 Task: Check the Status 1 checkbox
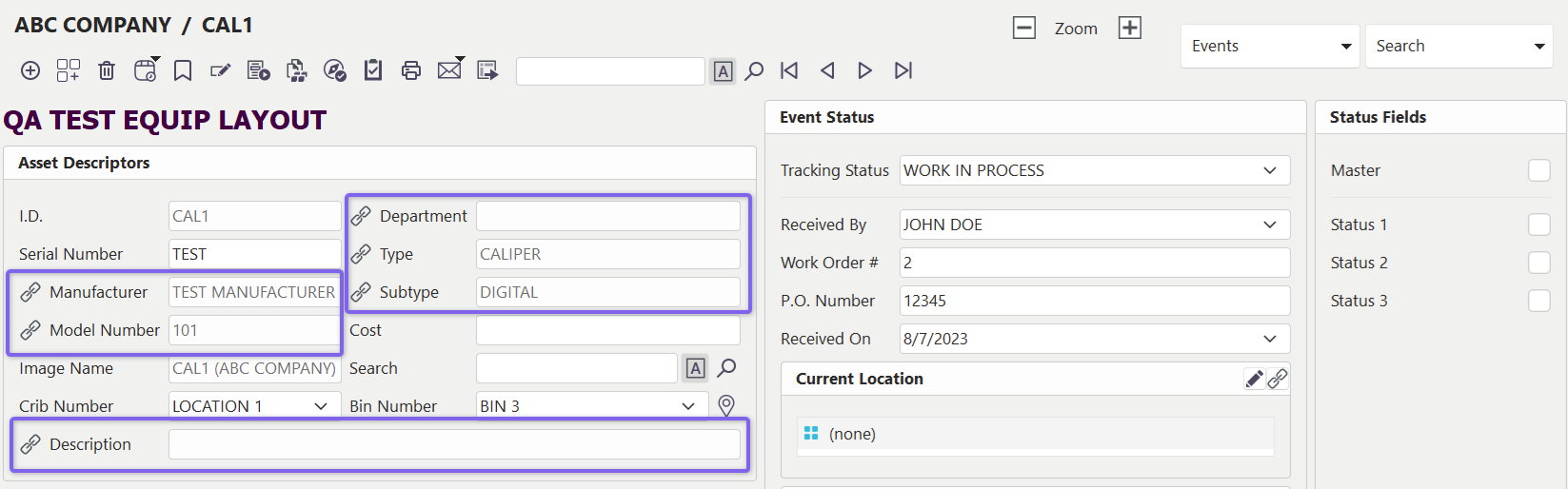pyautogui.click(x=1538, y=225)
